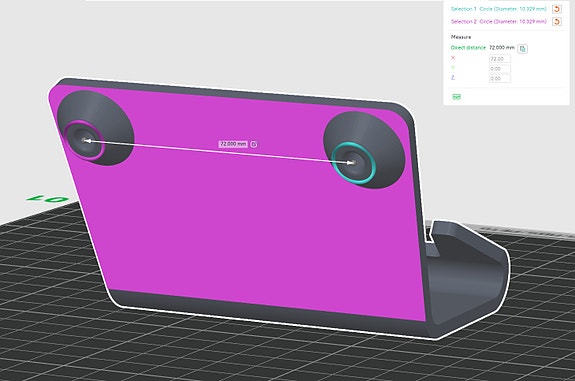Reset Selection 2 with its undo icon
Screen dimensions: 575x381
coord(557,22)
